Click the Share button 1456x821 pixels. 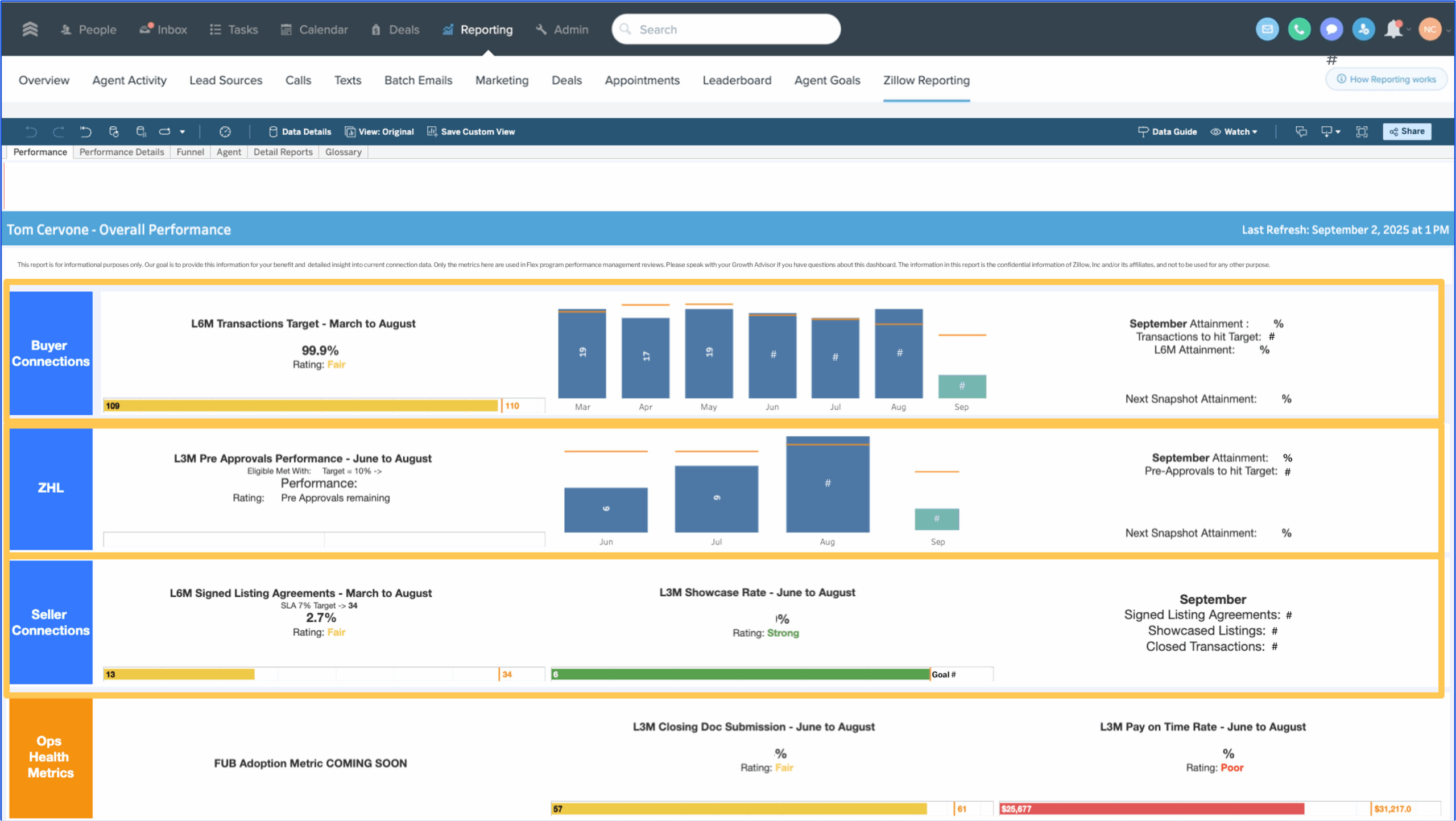(1407, 131)
